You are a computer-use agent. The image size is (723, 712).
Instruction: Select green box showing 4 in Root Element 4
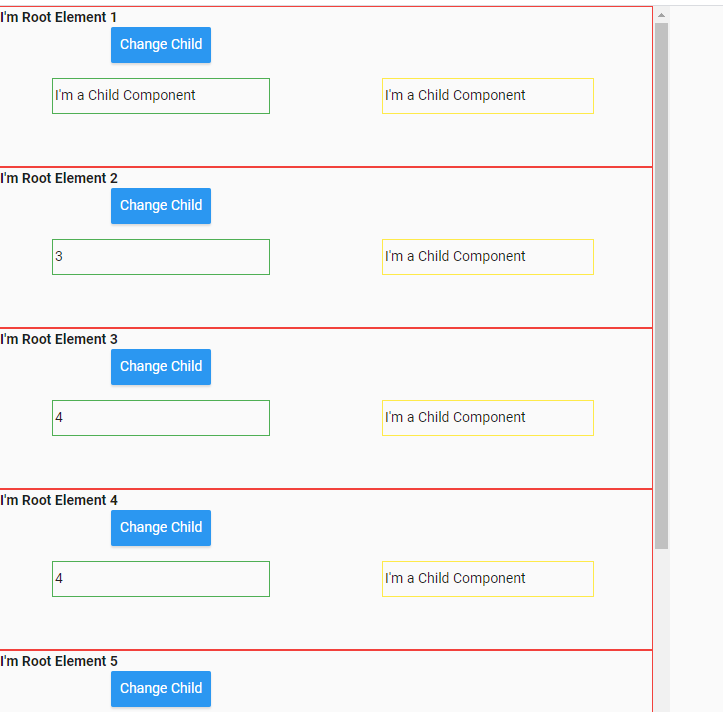160,579
